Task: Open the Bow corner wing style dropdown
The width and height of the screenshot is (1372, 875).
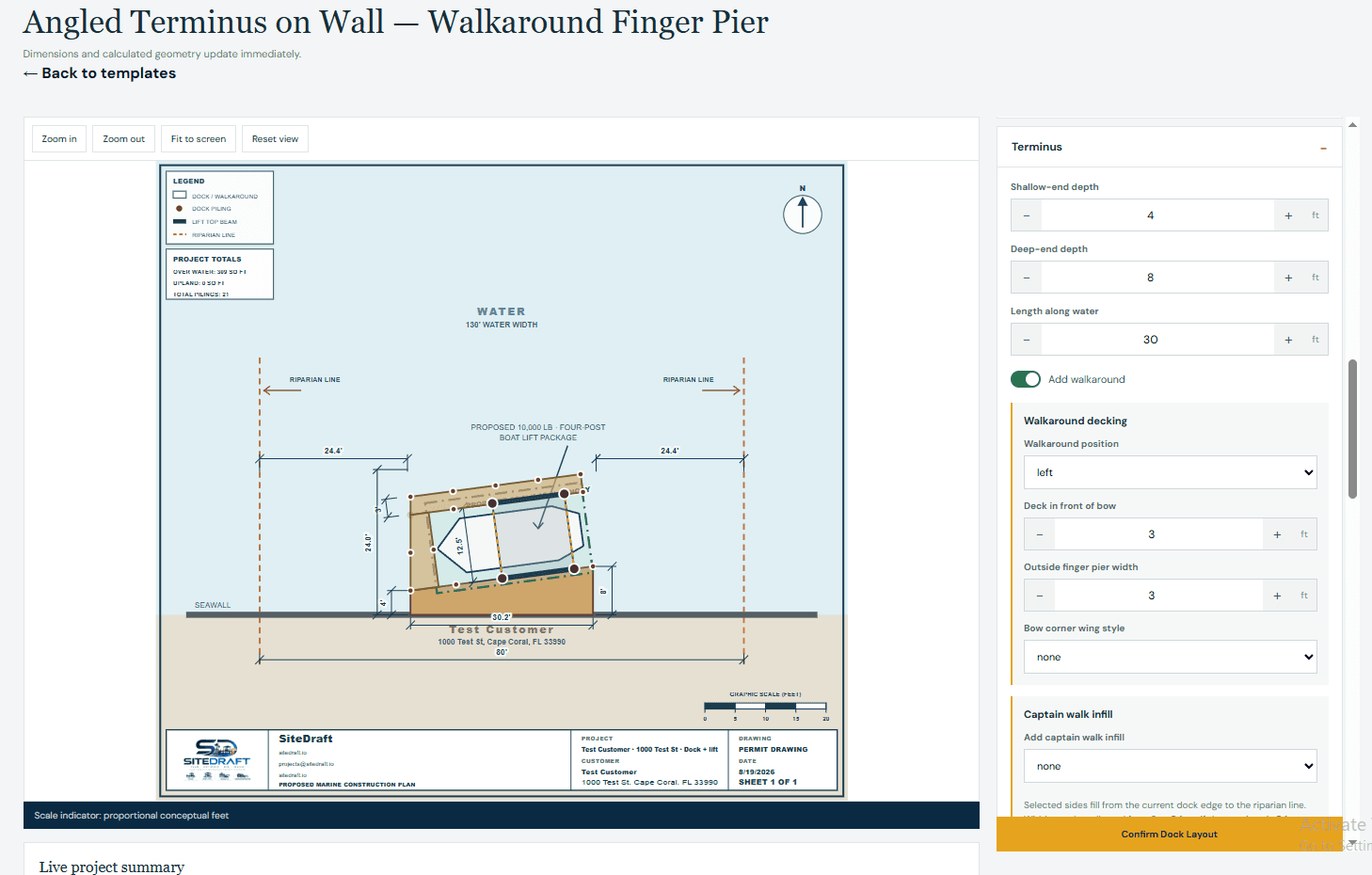Action: [x=1170, y=657]
